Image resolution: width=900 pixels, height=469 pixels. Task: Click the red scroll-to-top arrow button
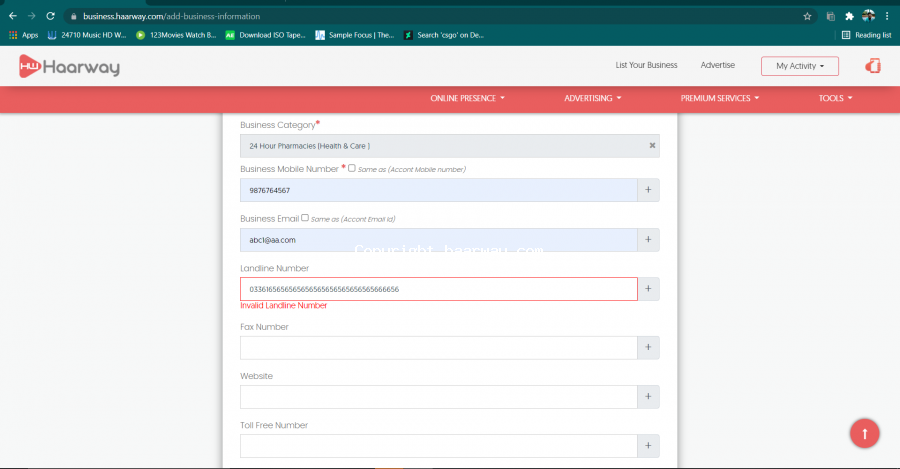pyautogui.click(x=864, y=433)
